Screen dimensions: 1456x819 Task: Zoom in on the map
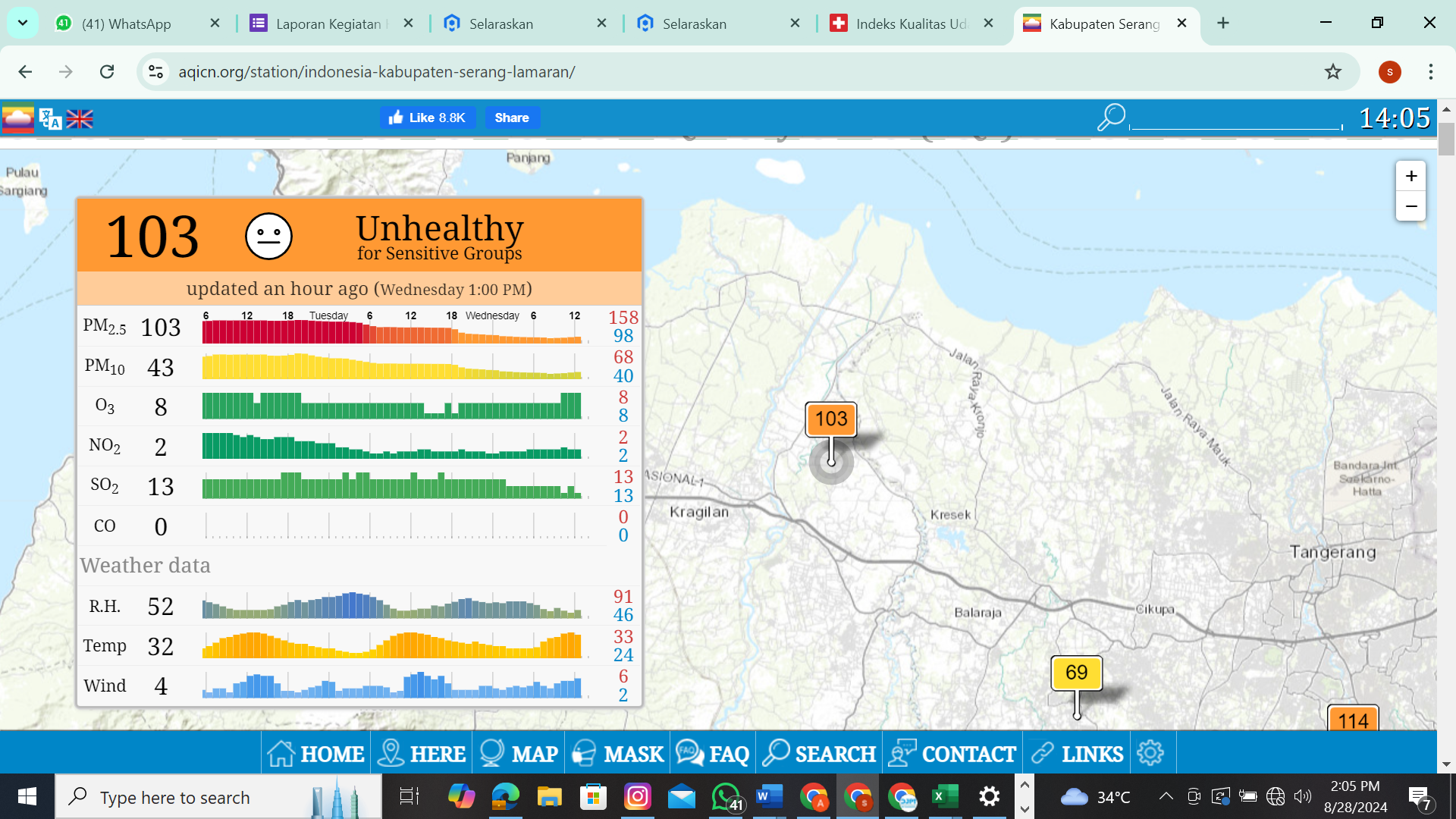(x=1410, y=176)
